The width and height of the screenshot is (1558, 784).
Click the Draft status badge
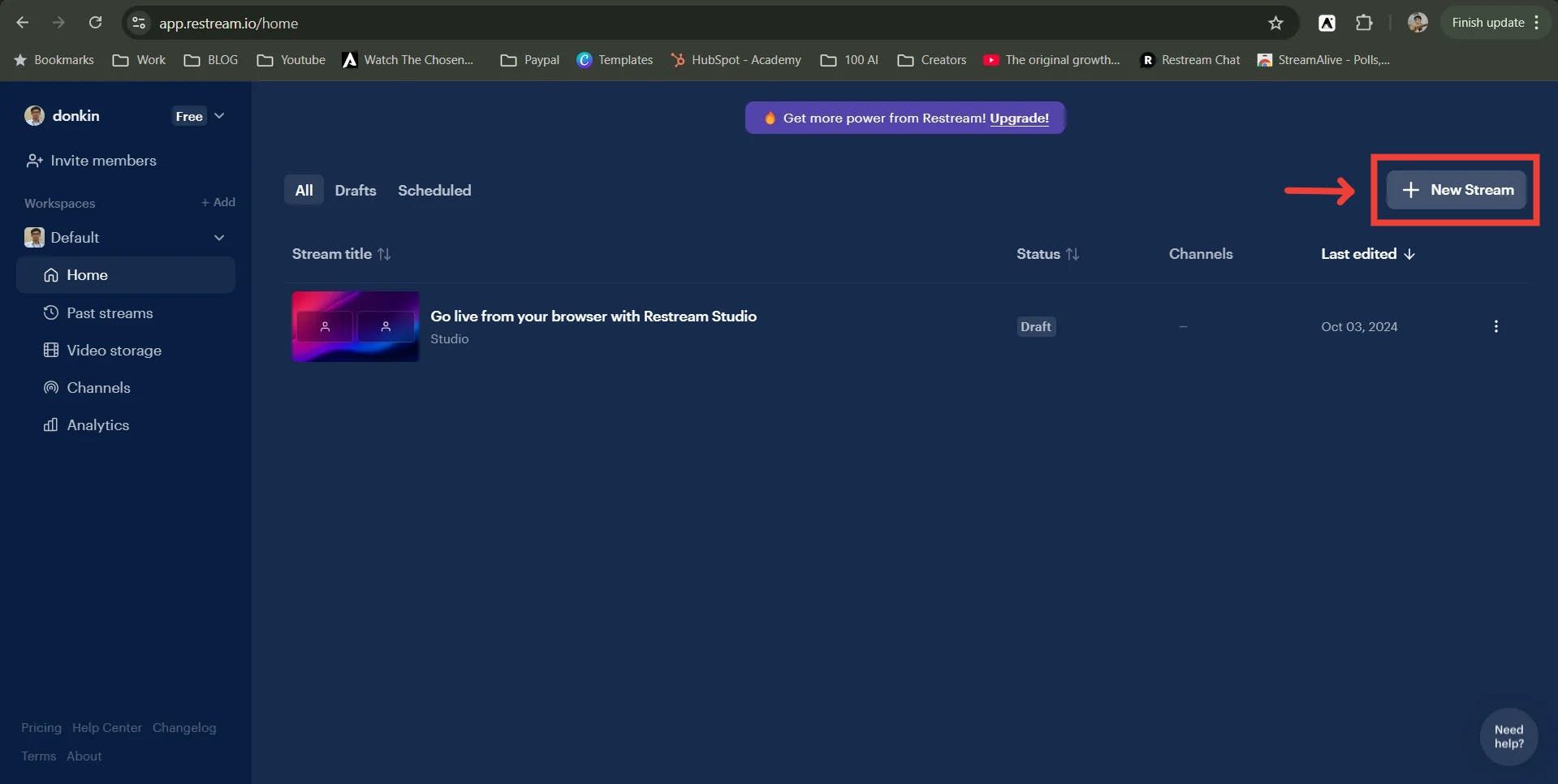coord(1036,327)
